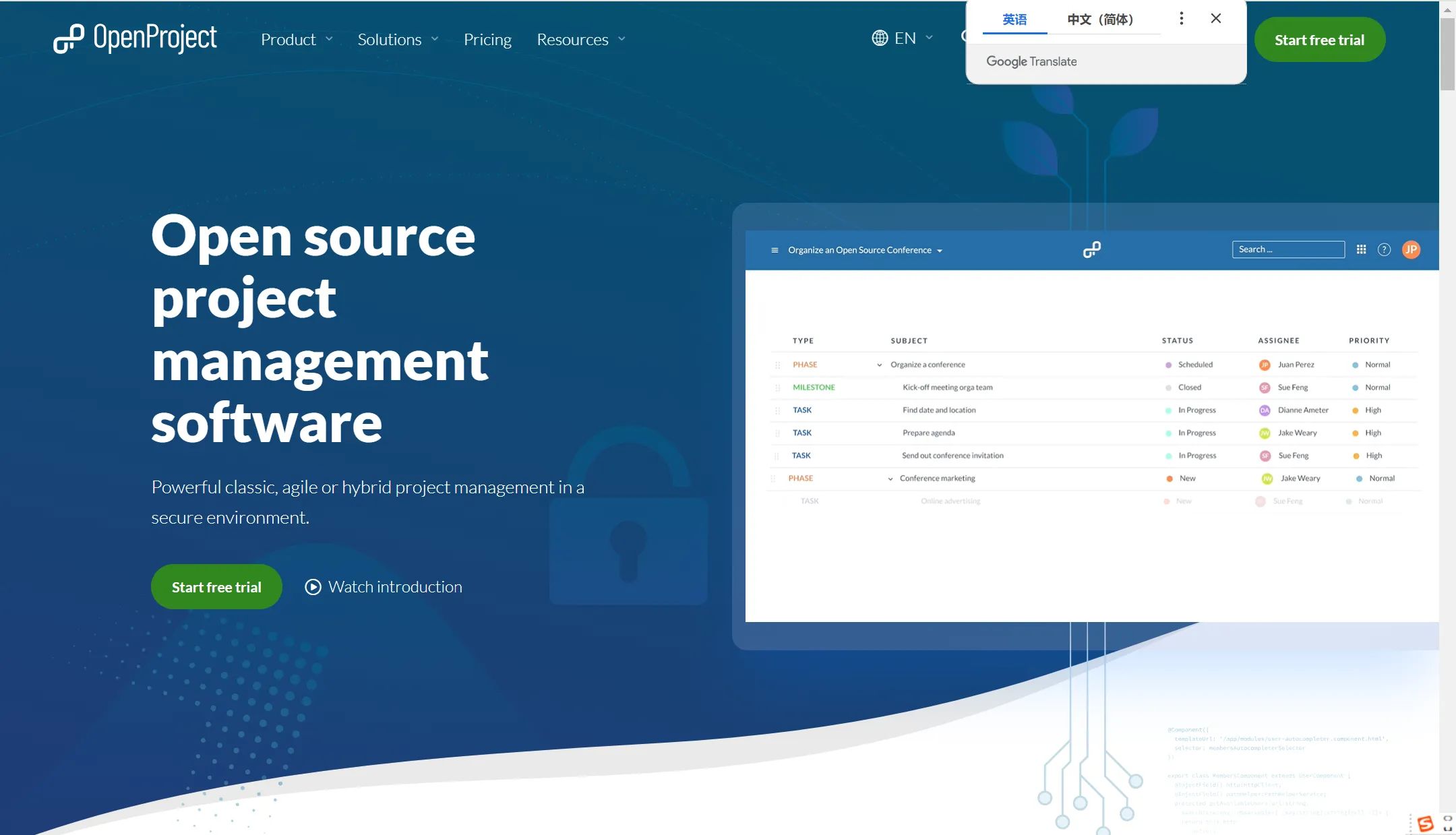Click the play icon beside Watch introduction
The image size is (1456, 835).
point(313,587)
